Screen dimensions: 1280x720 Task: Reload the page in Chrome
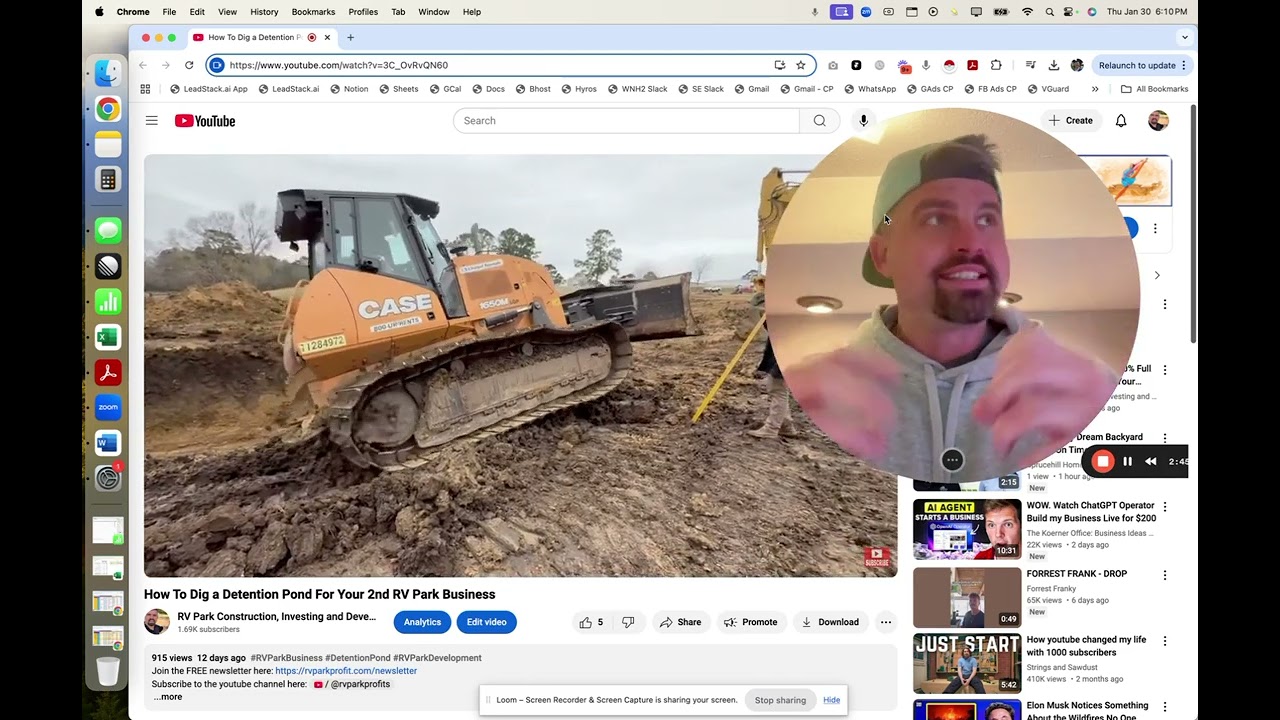(x=189, y=65)
